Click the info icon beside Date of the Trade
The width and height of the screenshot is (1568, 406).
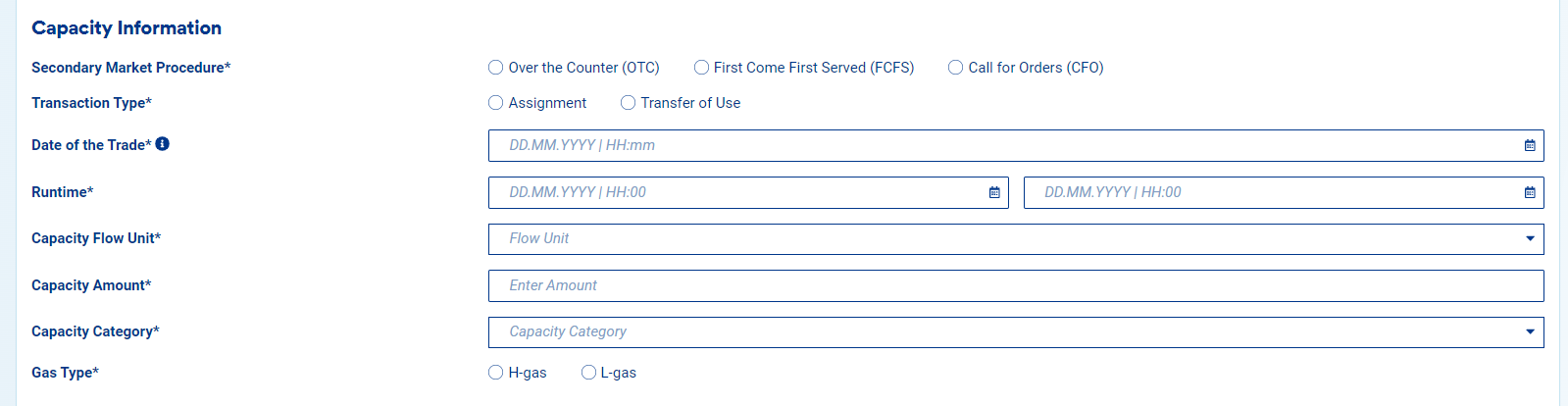click(x=163, y=144)
